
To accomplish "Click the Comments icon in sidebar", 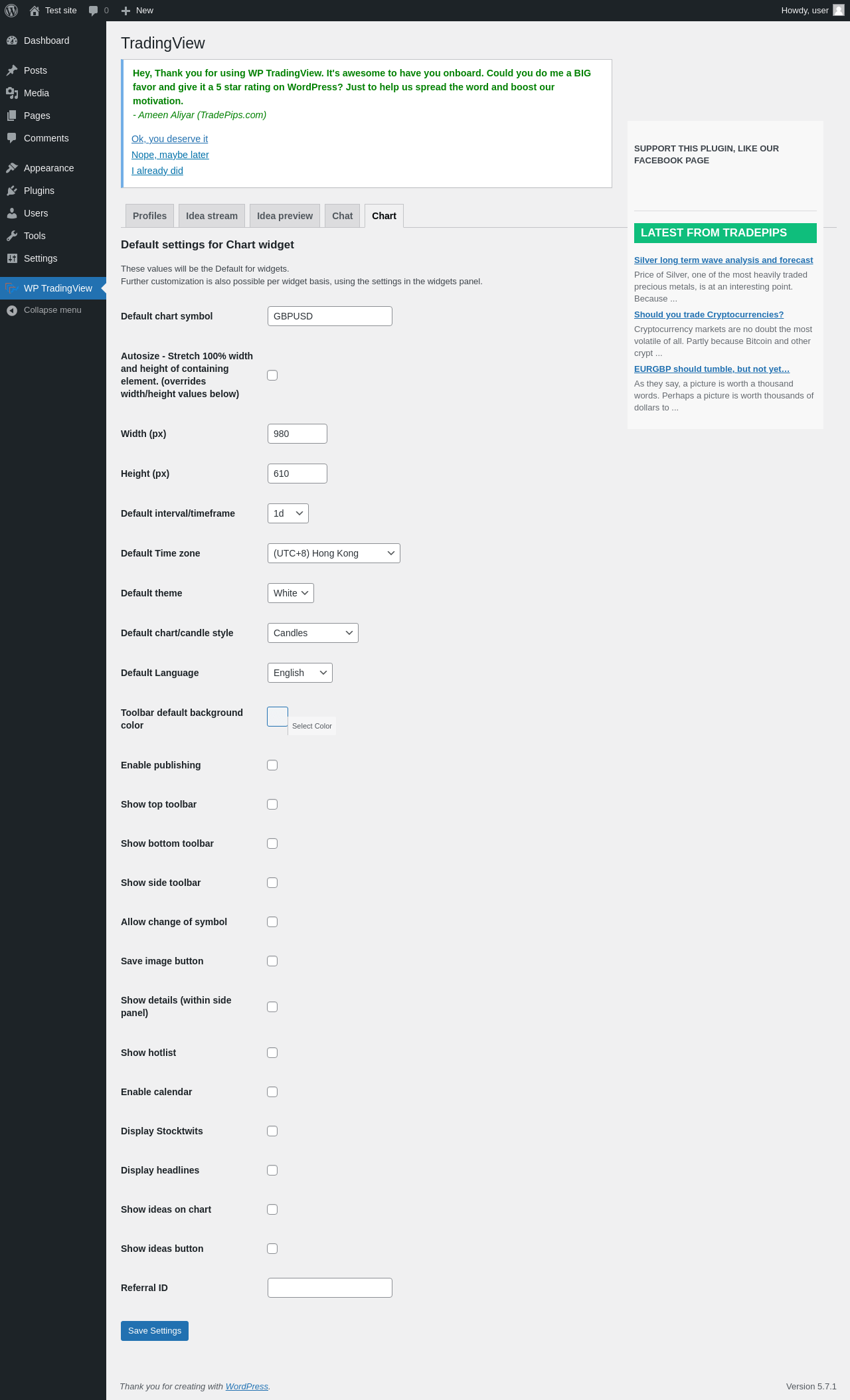I will click(x=12, y=138).
